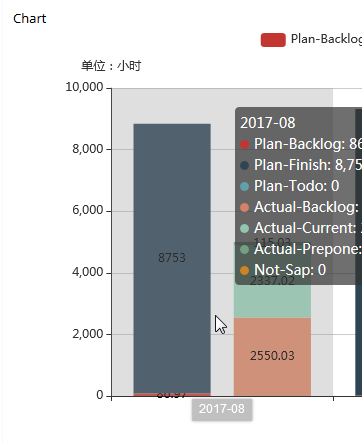Select the Plan-Finish bar labeled 8753
The width and height of the screenshot is (362, 443).
(x=172, y=258)
